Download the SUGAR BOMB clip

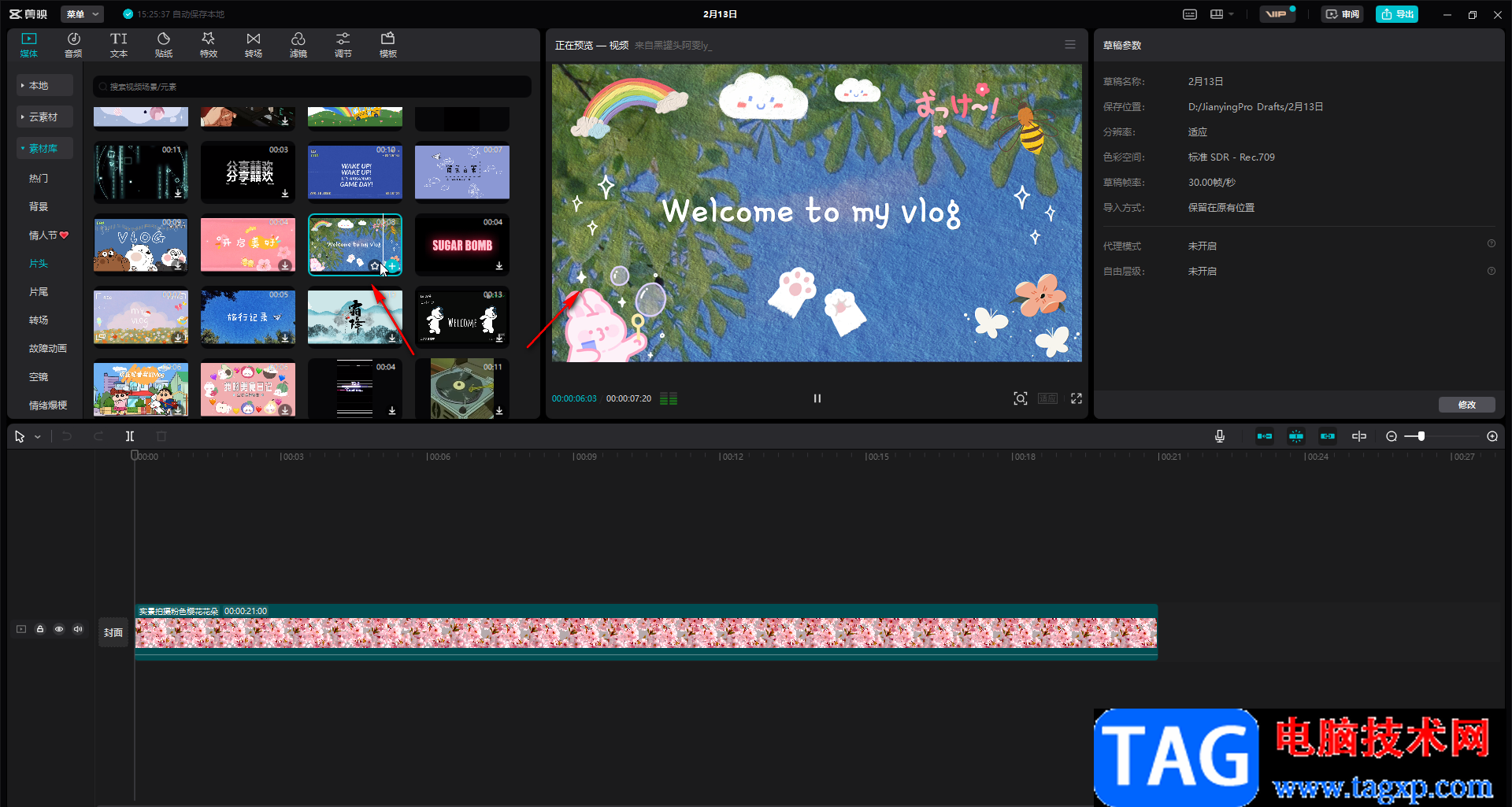499,266
